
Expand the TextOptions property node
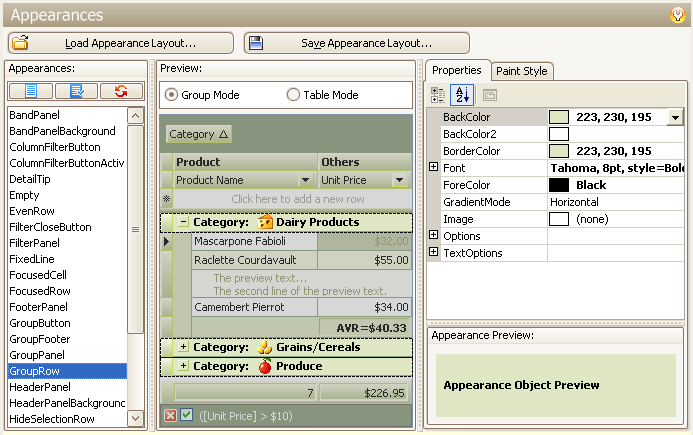(x=434, y=252)
